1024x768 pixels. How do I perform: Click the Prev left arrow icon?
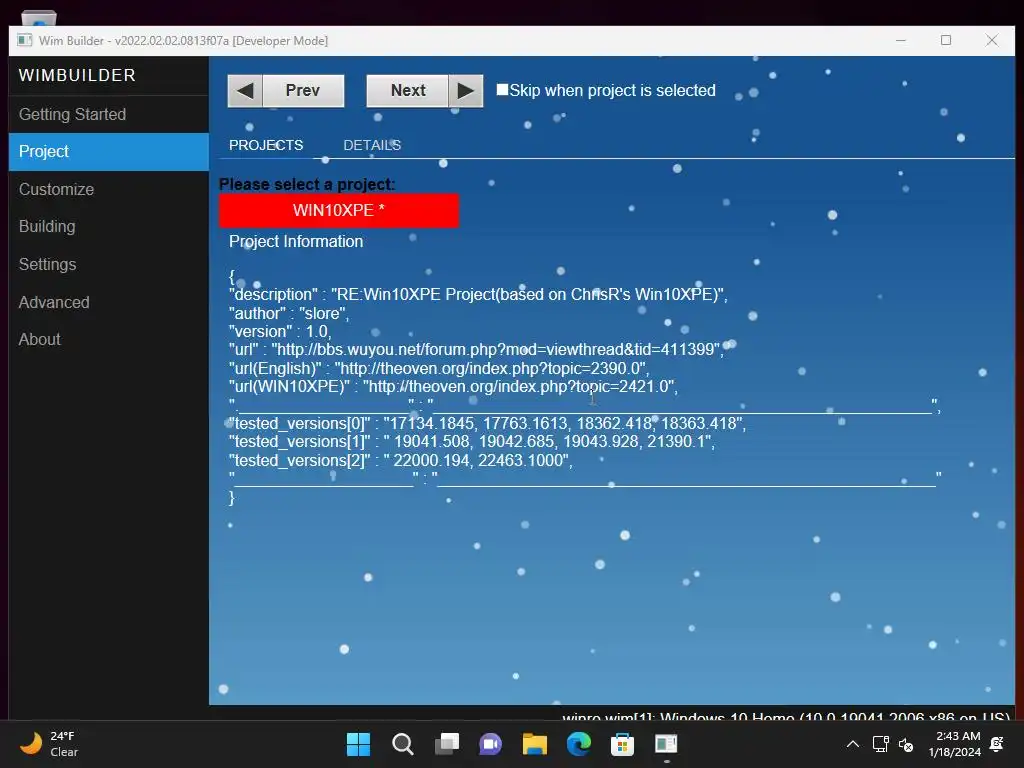pyautogui.click(x=245, y=91)
